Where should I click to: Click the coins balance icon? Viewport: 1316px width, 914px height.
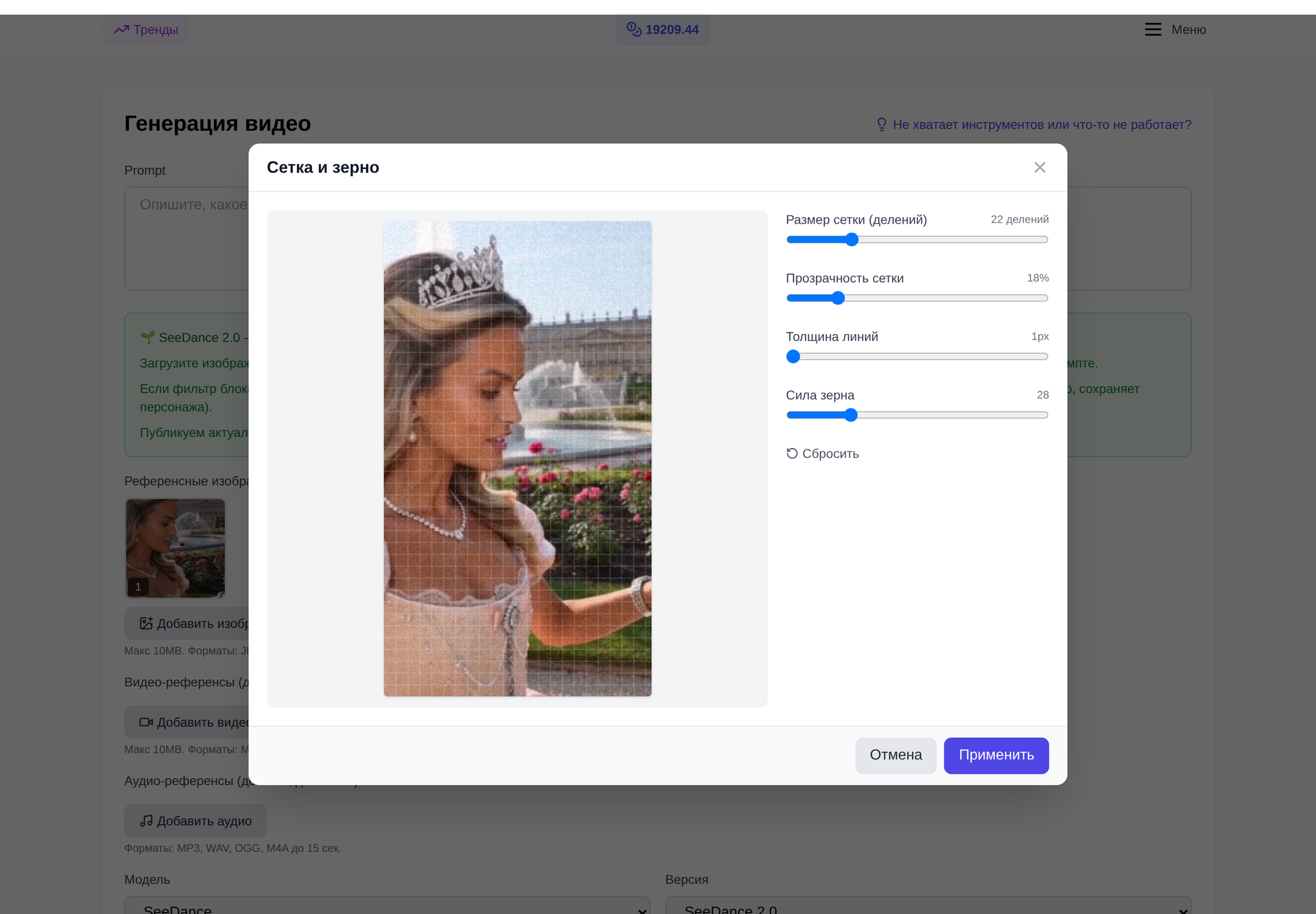point(634,29)
